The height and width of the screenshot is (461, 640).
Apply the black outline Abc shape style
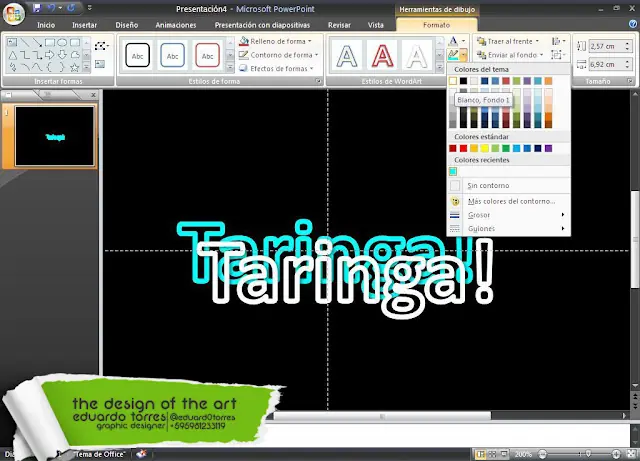pyautogui.click(x=138, y=55)
